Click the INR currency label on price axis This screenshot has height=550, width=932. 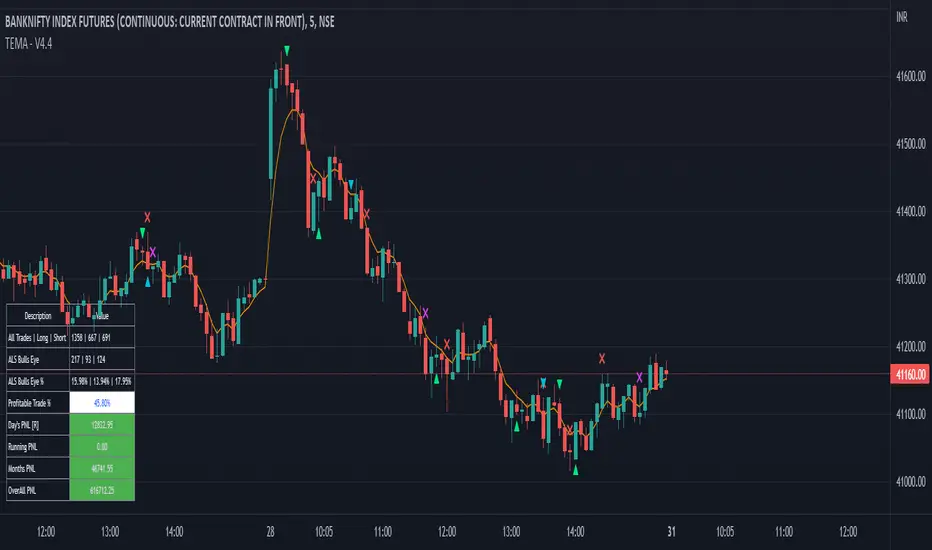(x=902, y=17)
